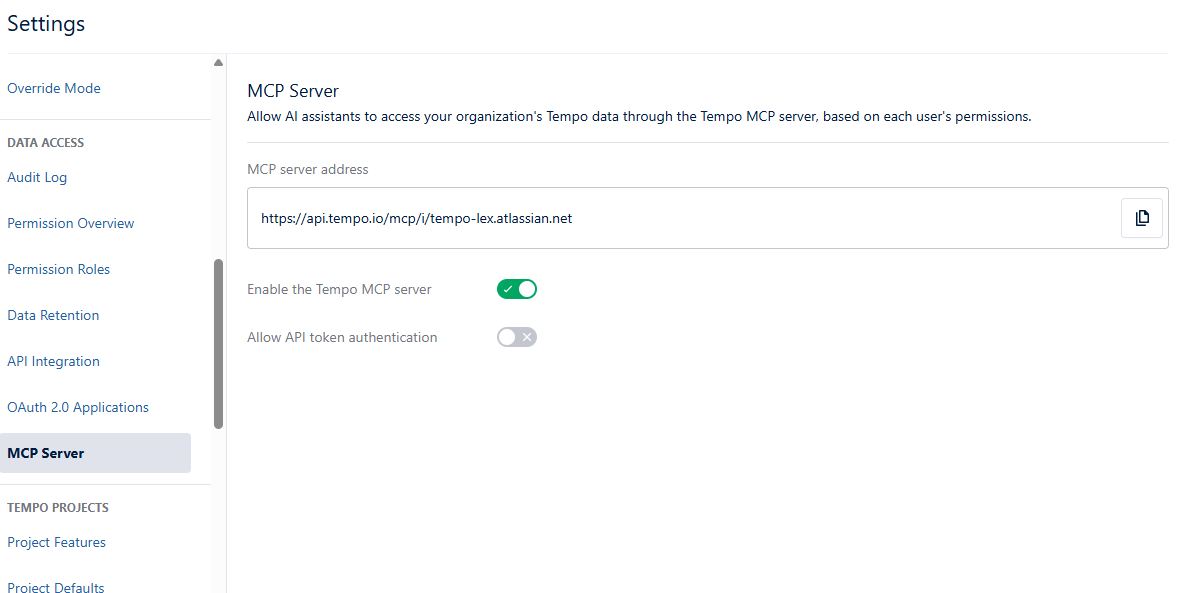The width and height of the screenshot is (1179, 593).
Task: Click the 'MCP server address' label
Action: (308, 169)
